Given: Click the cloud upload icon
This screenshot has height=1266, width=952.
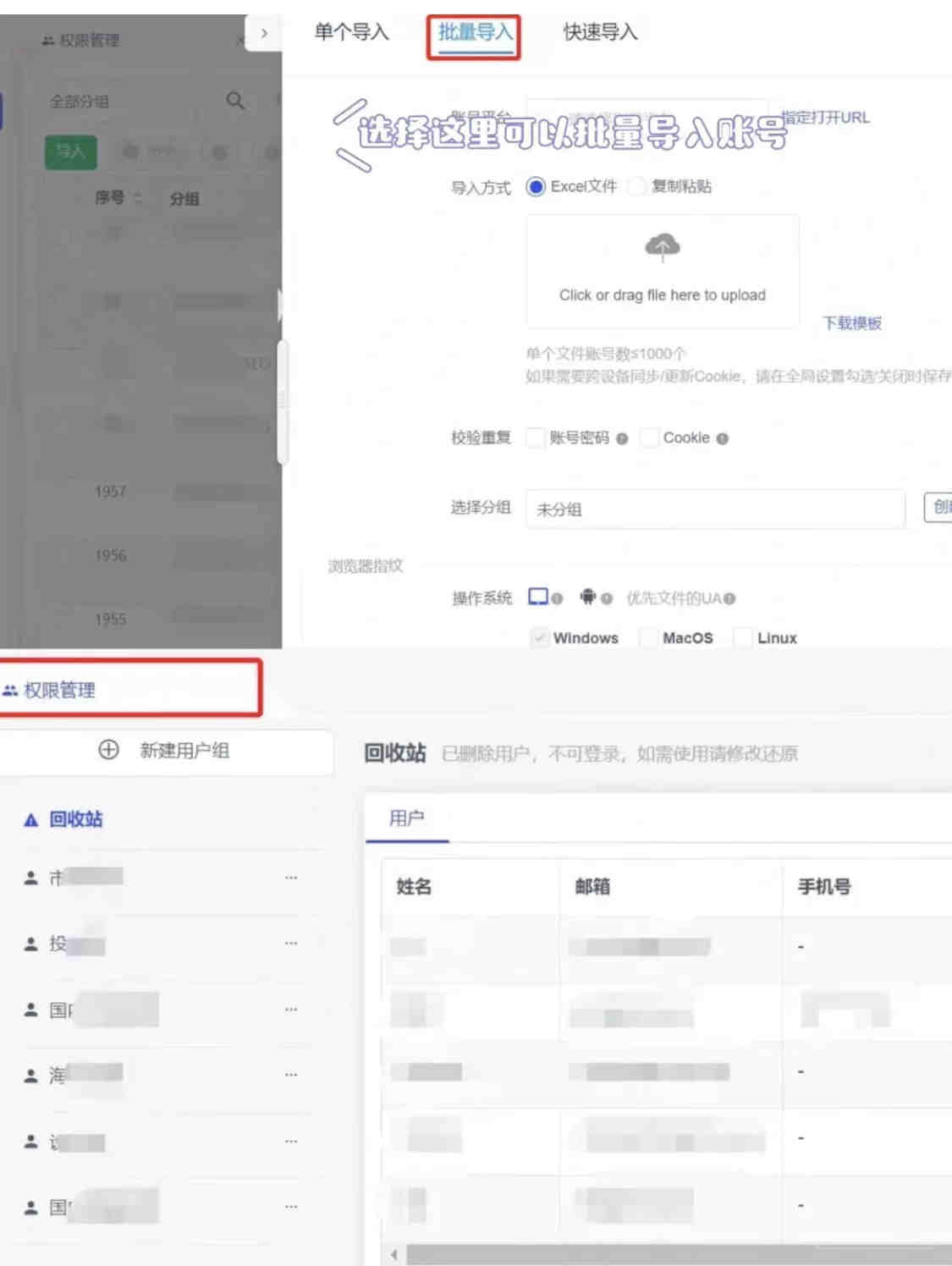Looking at the screenshot, I should (x=662, y=246).
